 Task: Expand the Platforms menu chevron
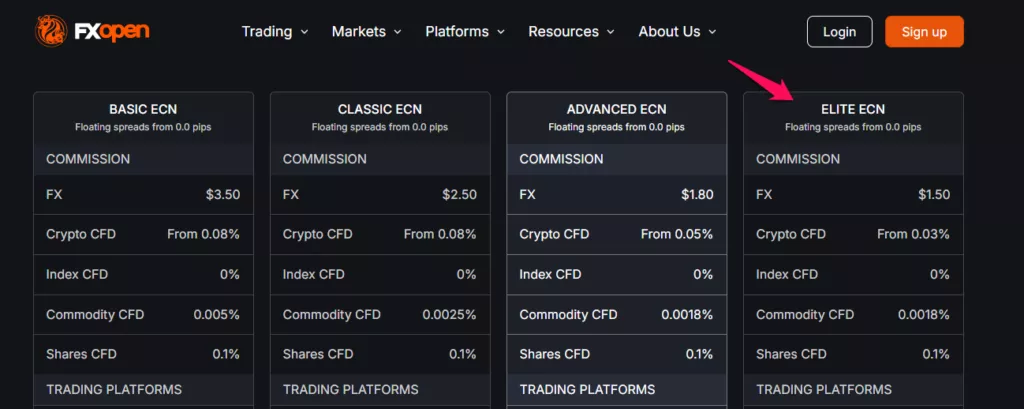click(501, 32)
